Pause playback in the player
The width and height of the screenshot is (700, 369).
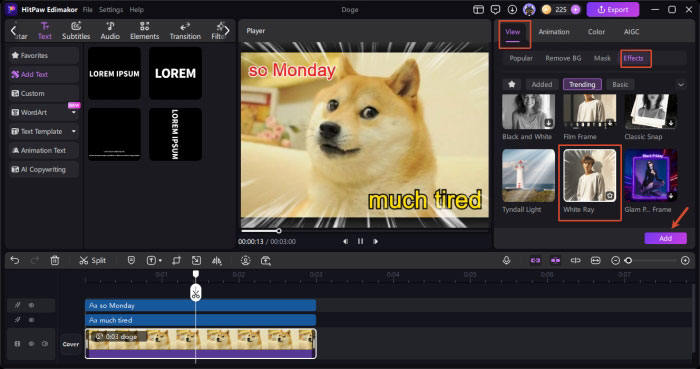(x=360, y=241)
